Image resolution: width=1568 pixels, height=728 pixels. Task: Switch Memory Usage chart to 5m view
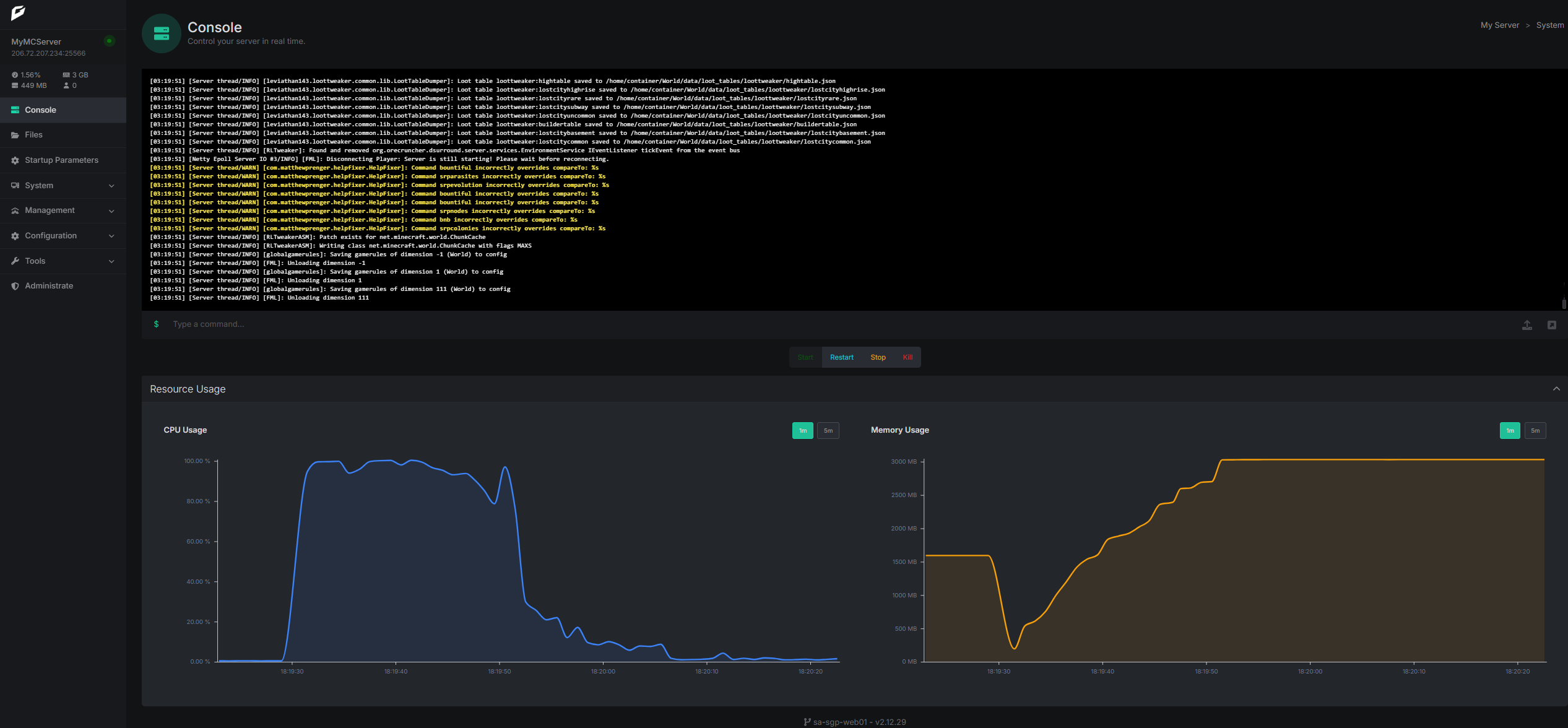coord(1535,430)
